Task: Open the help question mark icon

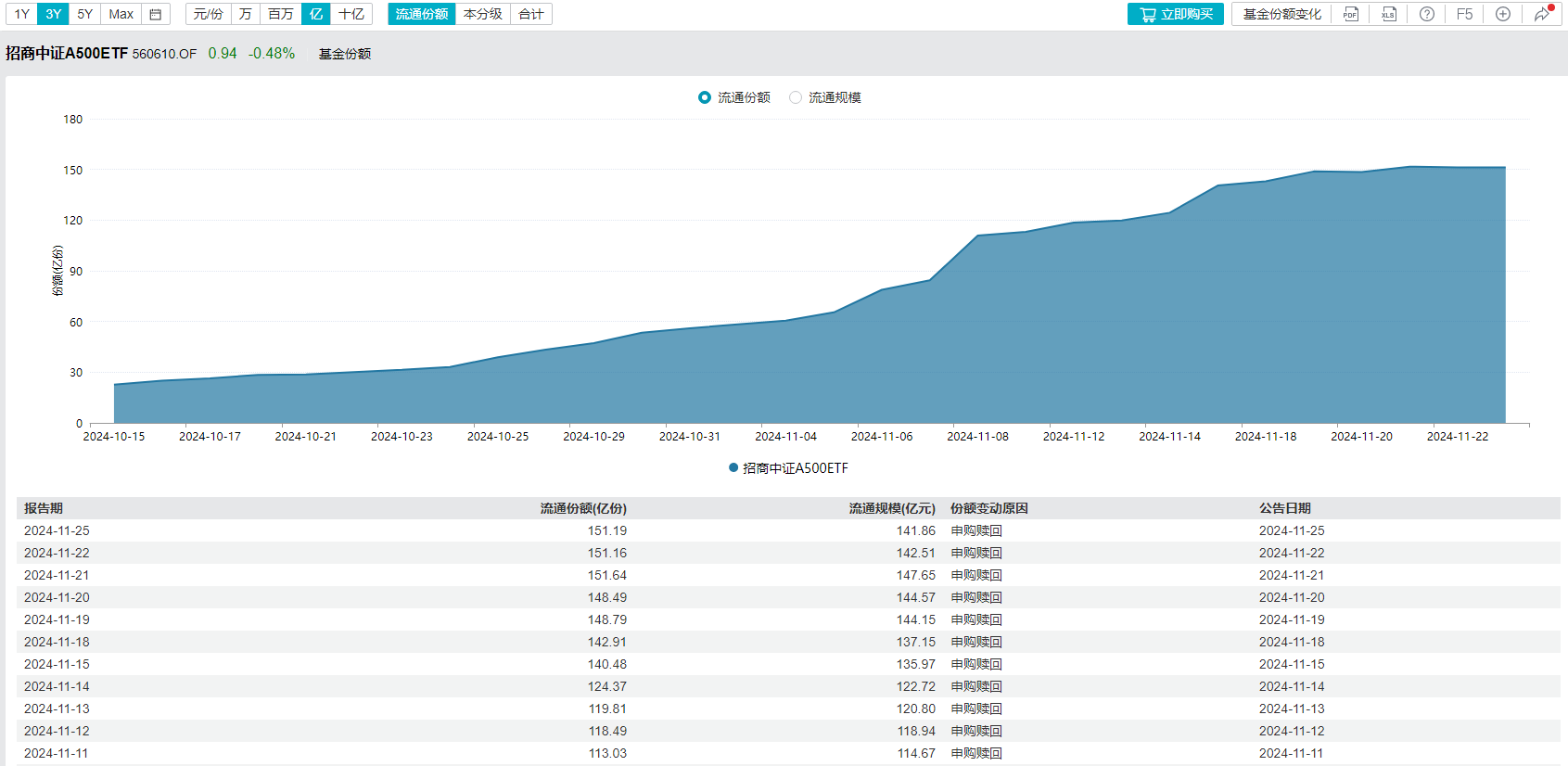Action: (1426, 14)
